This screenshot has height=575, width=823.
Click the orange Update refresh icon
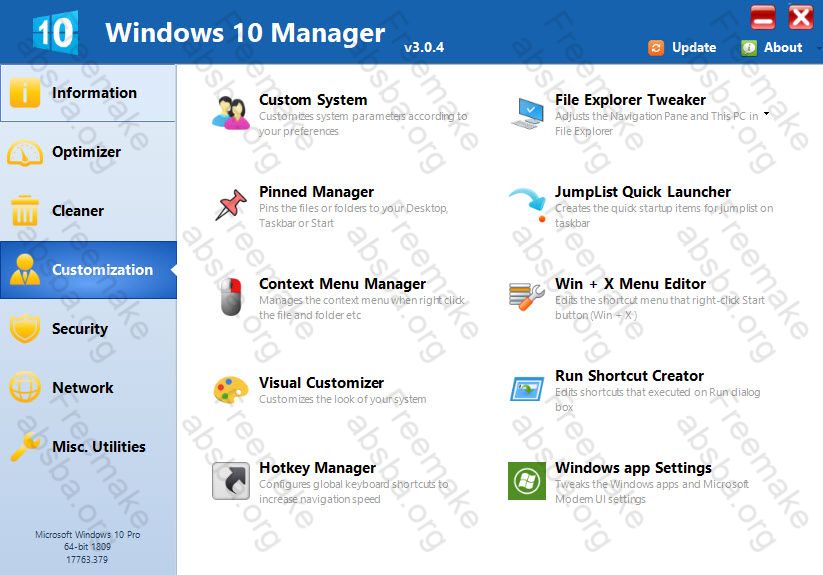pos(656,48)
